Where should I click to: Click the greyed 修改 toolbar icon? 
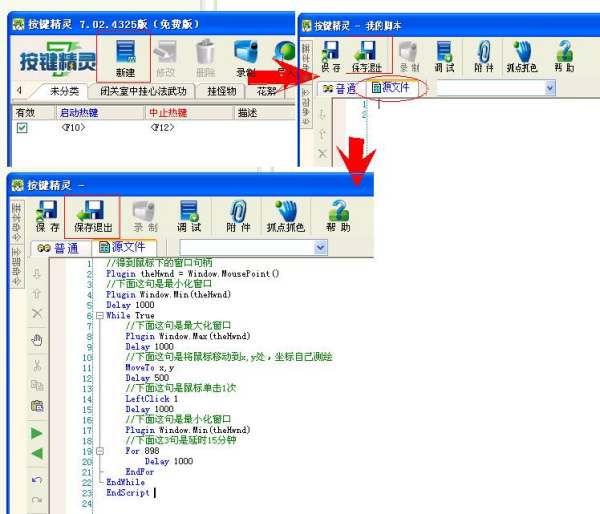tap(165, 57)
